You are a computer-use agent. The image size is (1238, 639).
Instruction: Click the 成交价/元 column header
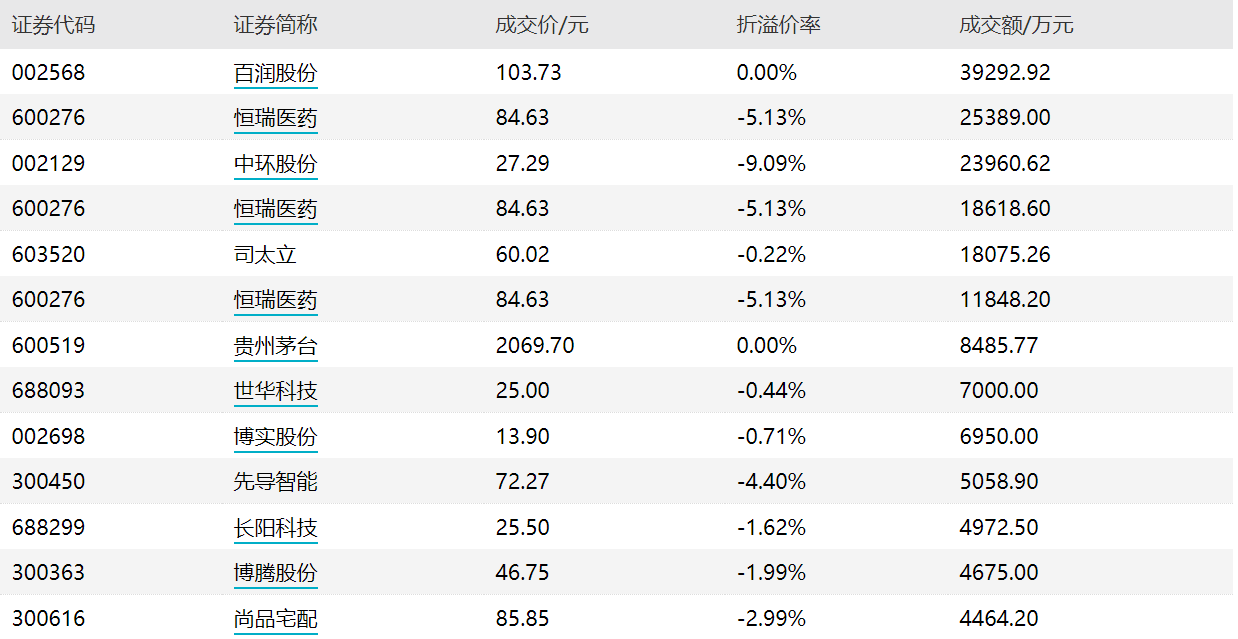(542, 25)
